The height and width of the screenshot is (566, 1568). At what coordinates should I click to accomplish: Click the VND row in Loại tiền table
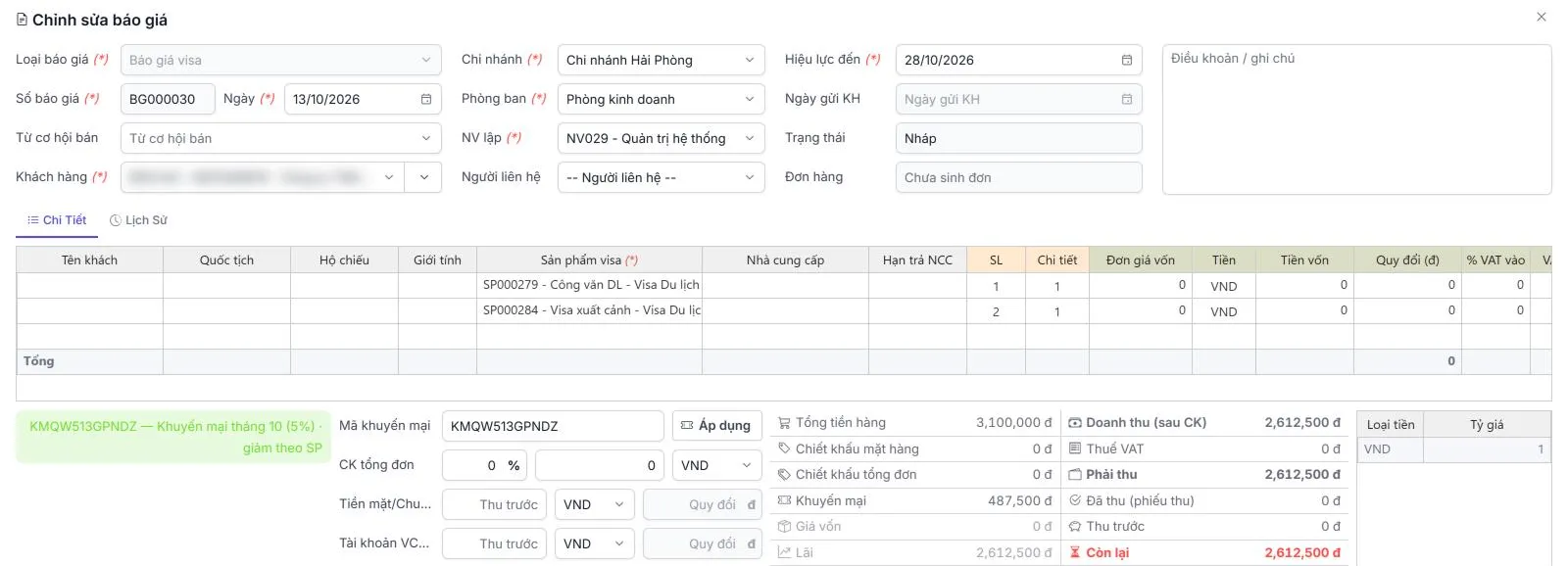(x=1453, y=449)
